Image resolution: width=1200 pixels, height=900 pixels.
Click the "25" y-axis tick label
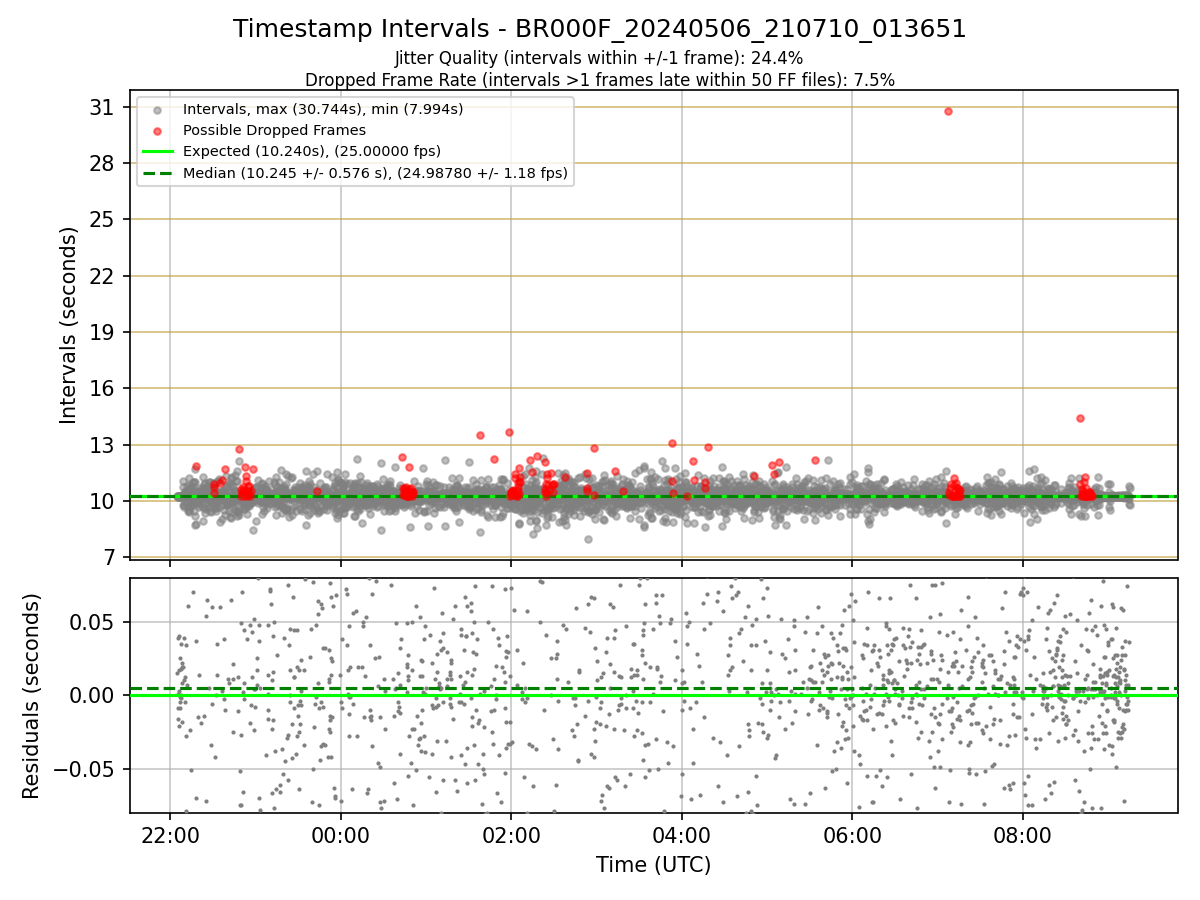103,219
